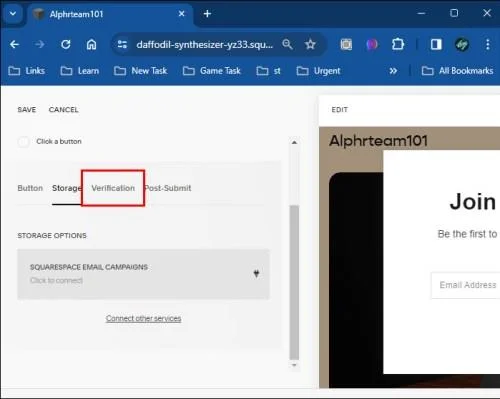Screen dimensions: 500x399
Task: Minimize the browser window
Action: click(421, 13)
